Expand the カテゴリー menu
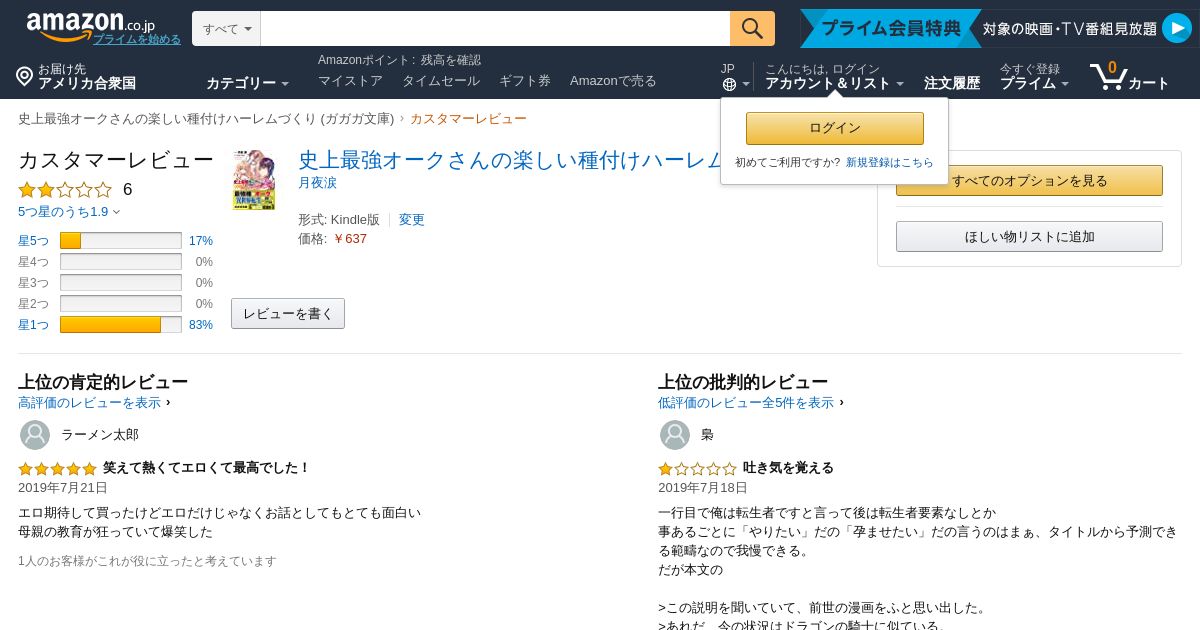This screenshot has height=630, width=1200. 247,83
